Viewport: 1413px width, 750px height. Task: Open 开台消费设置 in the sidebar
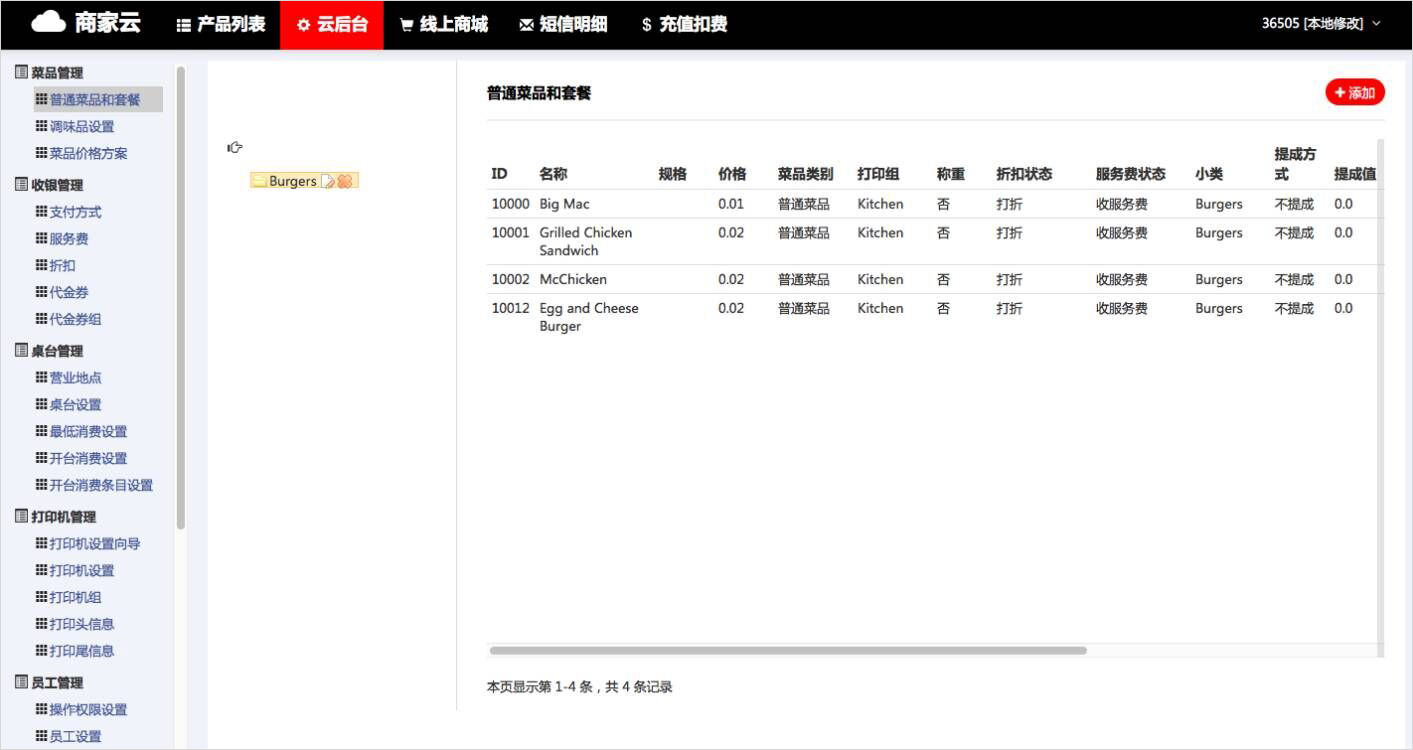click(x=81, y=459)
